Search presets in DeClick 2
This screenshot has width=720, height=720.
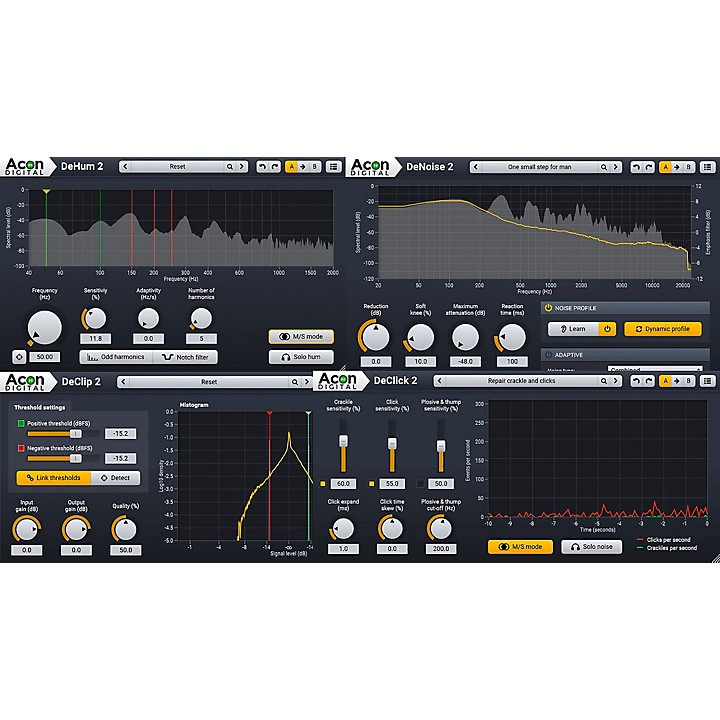coord(604,381)
